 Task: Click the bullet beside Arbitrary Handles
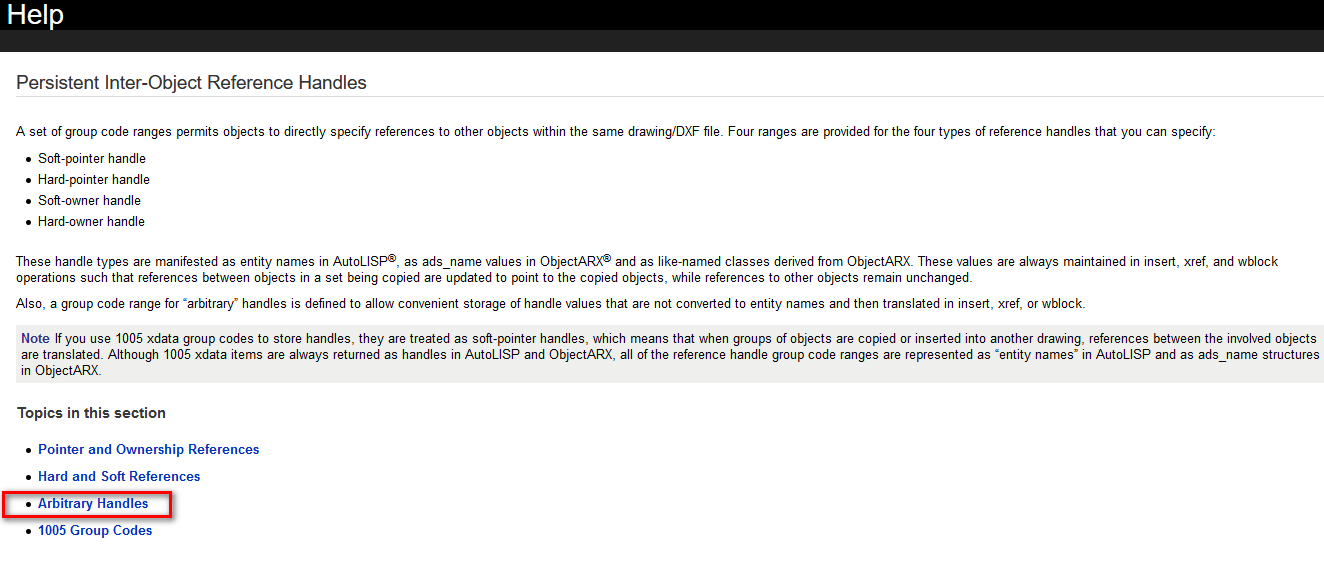click(x=28, y=504)
